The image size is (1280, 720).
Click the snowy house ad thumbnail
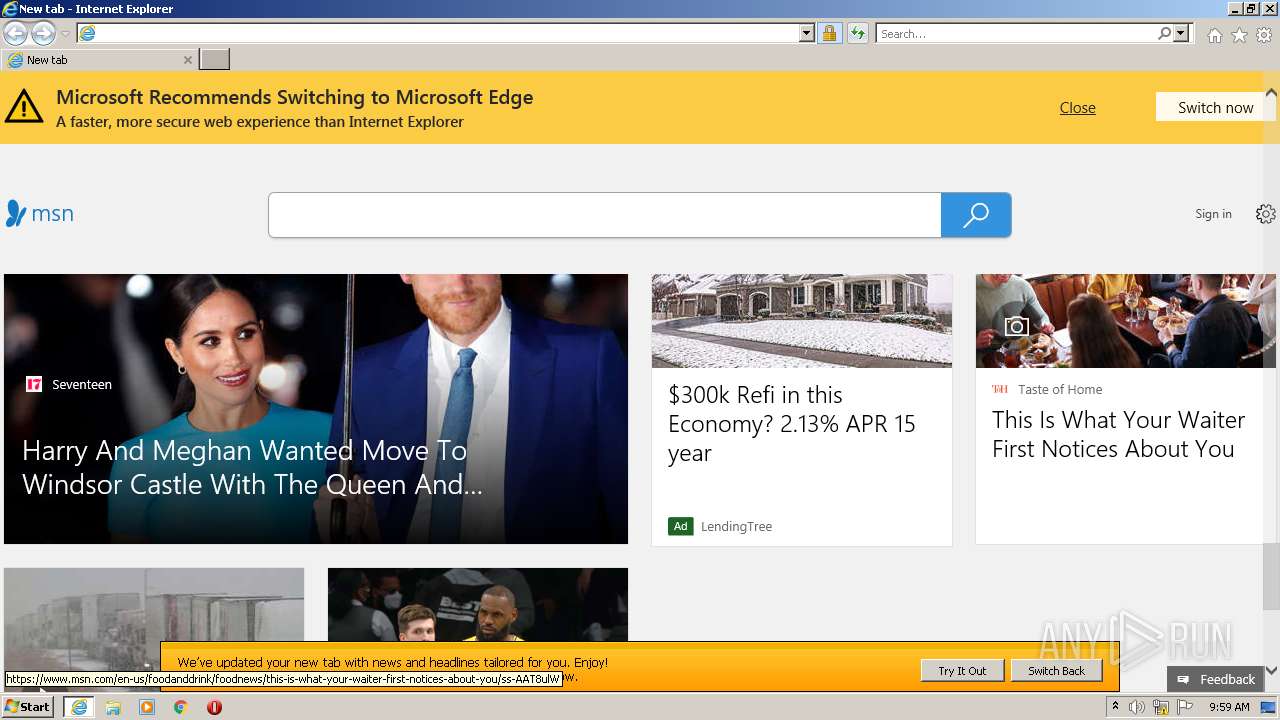pos(802,321)
